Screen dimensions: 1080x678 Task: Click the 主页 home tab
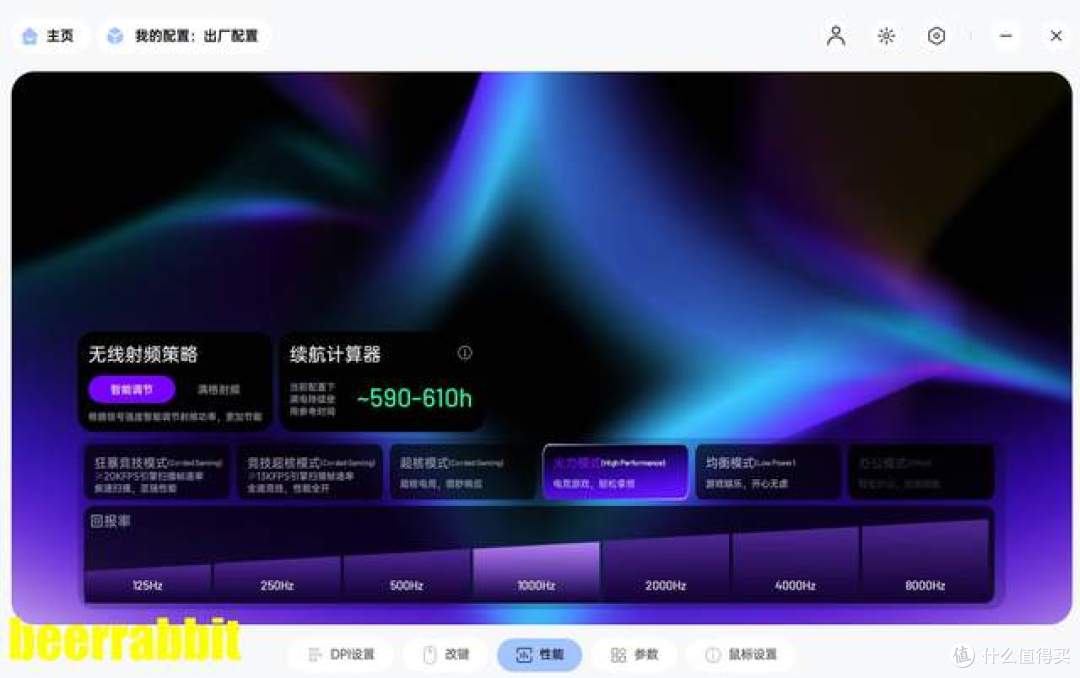(50, 36)
